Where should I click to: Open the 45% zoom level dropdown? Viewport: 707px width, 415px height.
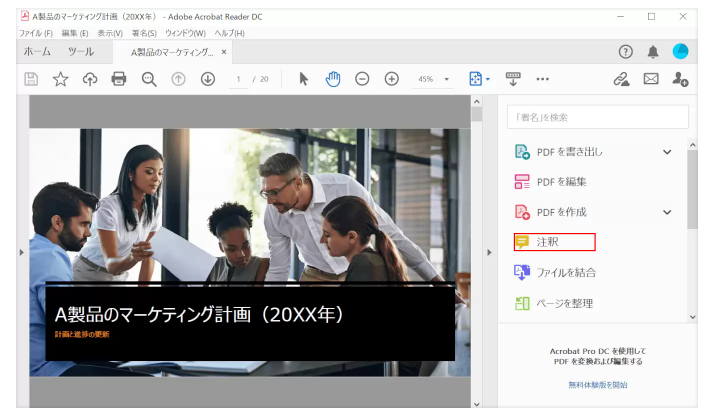447,79
